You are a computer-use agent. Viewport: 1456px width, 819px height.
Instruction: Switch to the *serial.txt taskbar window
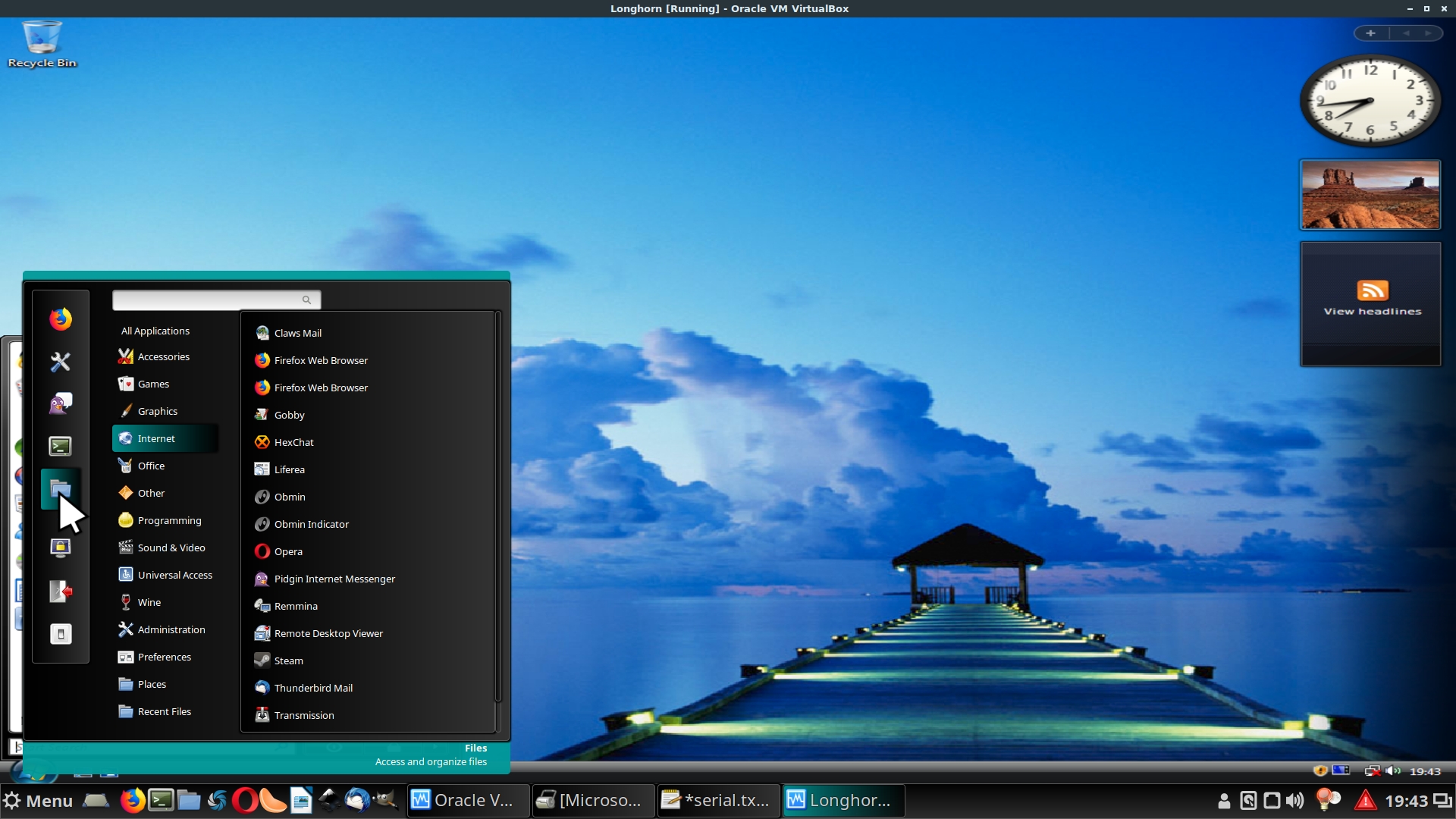pos(717,801)
